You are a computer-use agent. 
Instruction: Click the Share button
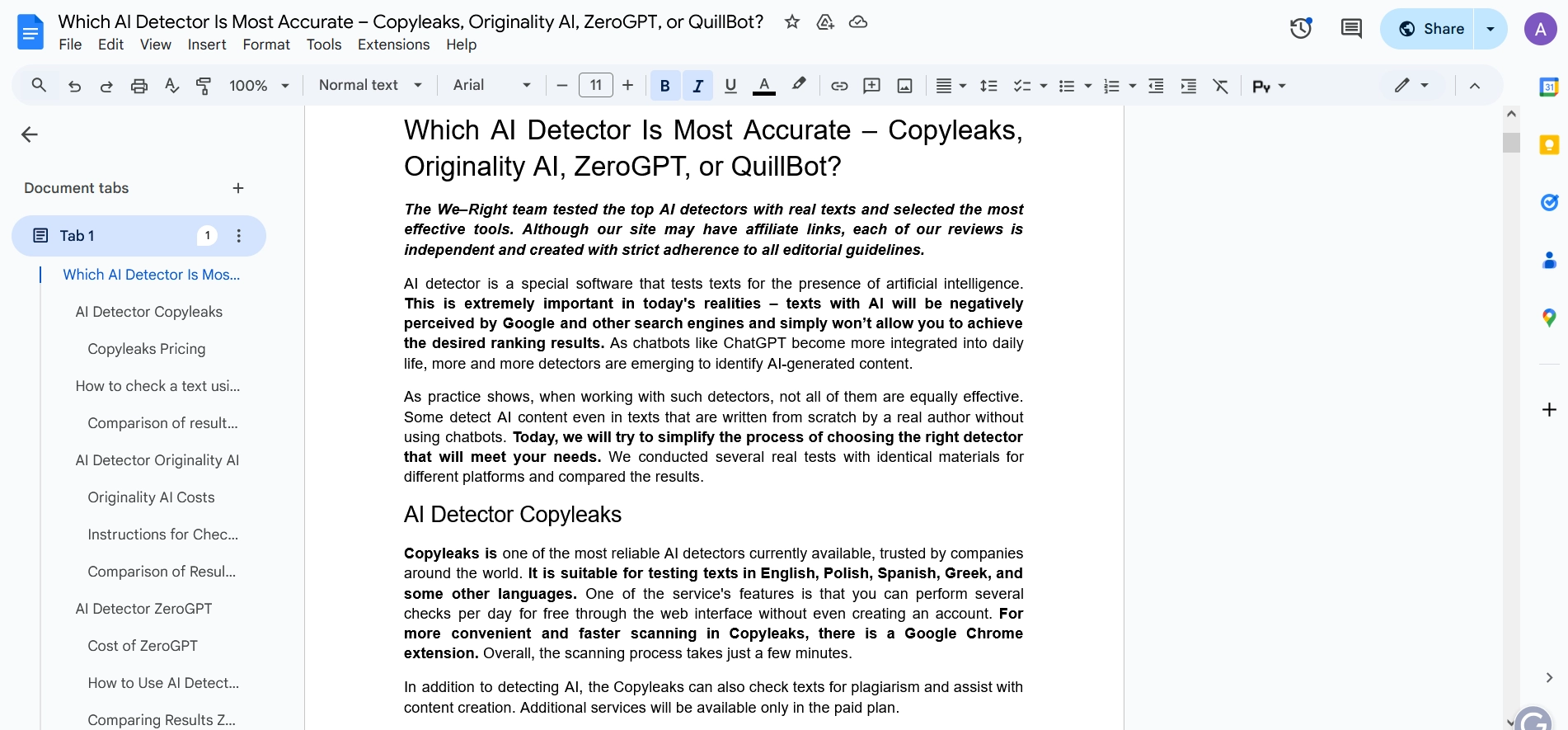tap(1428, 29)
